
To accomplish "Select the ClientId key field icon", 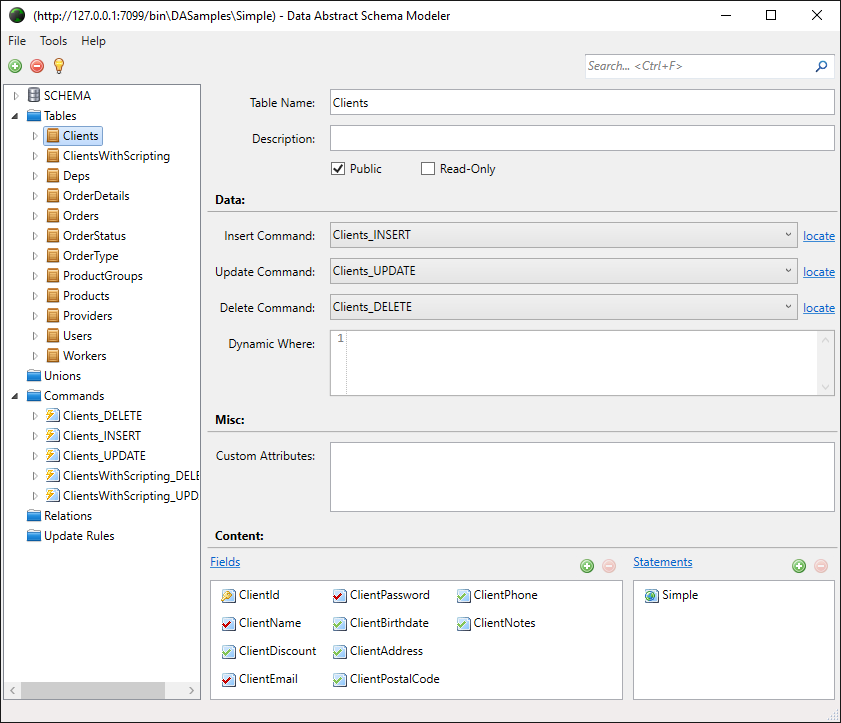I will tap(228, 595).
